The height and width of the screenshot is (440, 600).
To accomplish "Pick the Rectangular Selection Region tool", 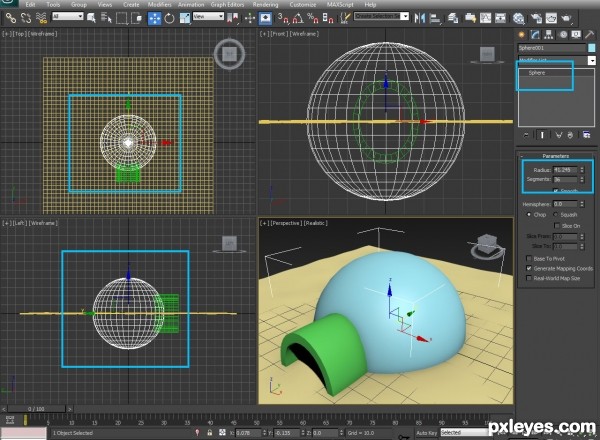I will [121, 18].
